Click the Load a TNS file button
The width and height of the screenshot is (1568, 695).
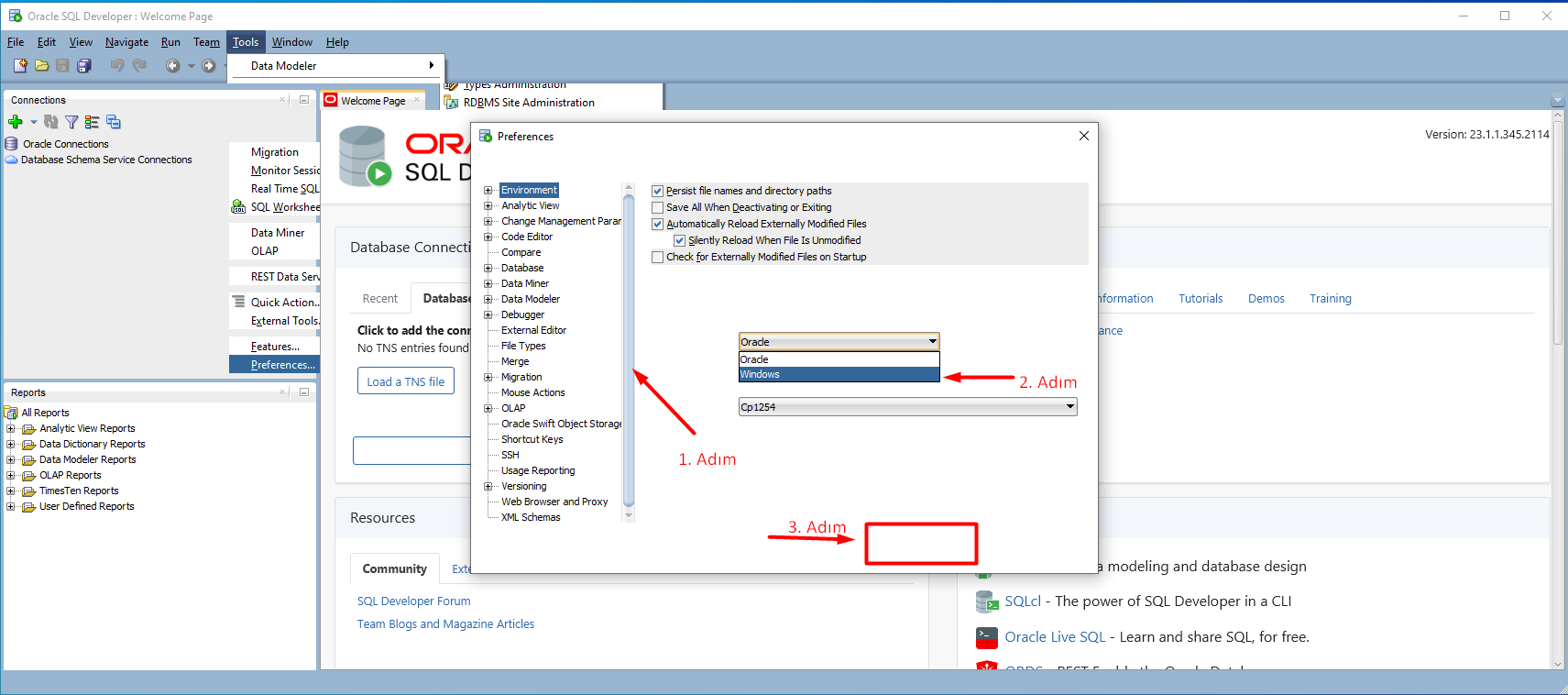(x=405, y=381)
